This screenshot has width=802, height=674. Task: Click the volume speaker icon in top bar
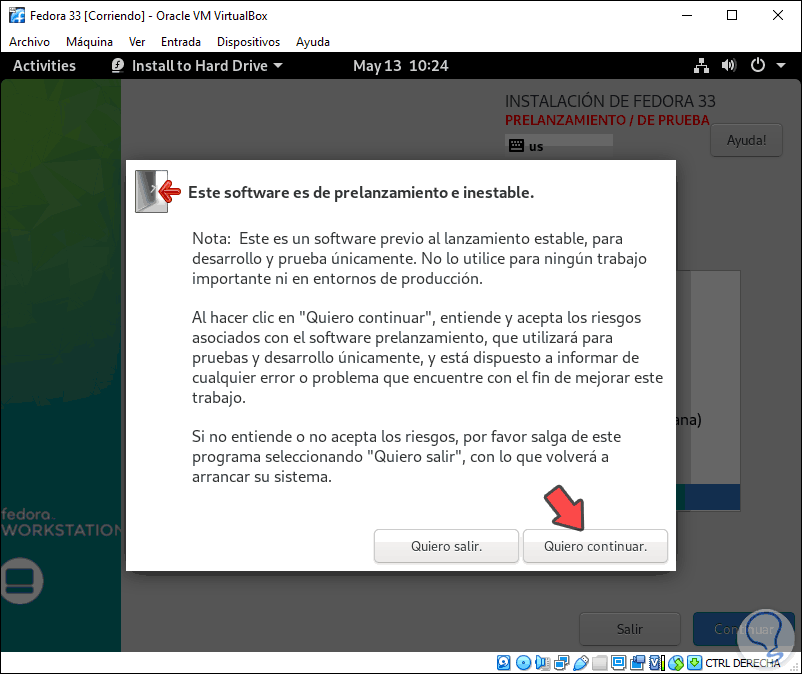pos(729,65)
